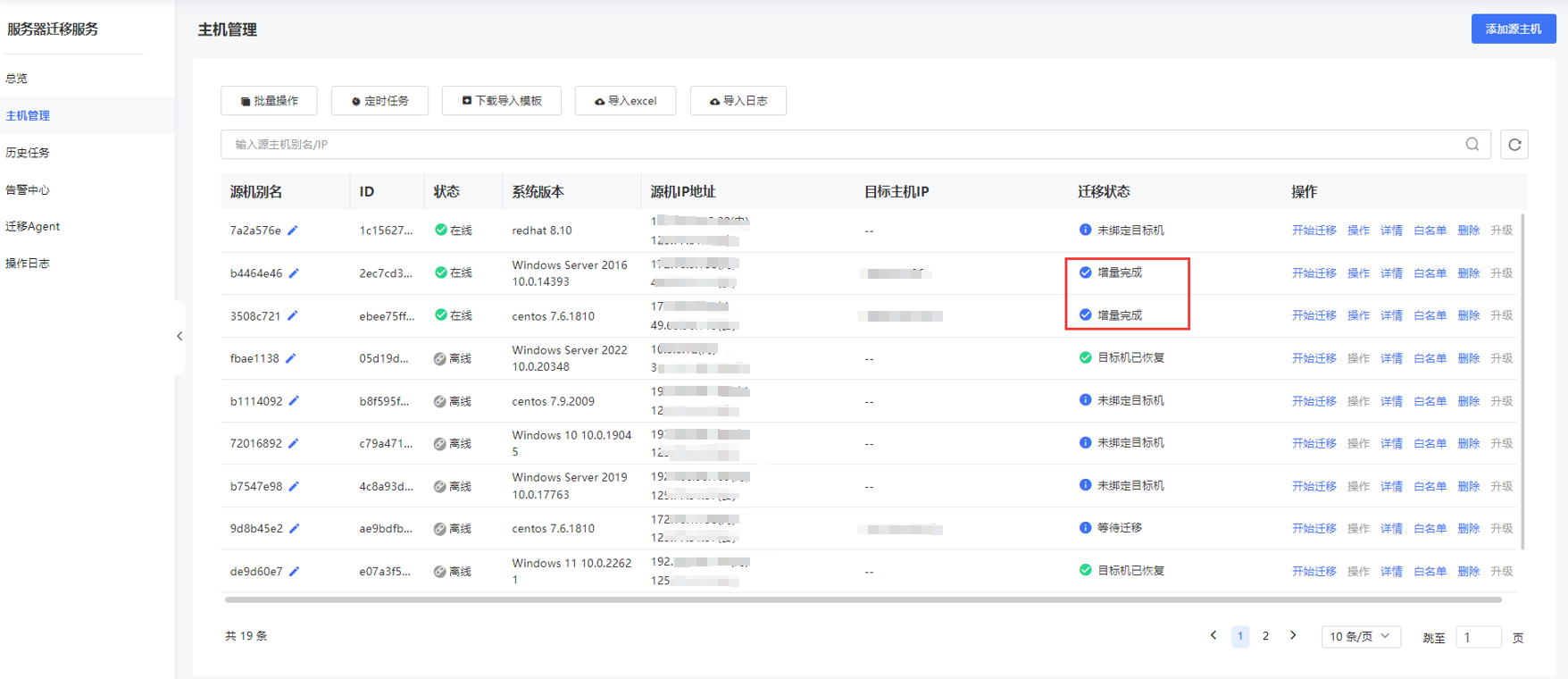
Task: Collapse the left sidebar arrow
Action: point(179,336)
